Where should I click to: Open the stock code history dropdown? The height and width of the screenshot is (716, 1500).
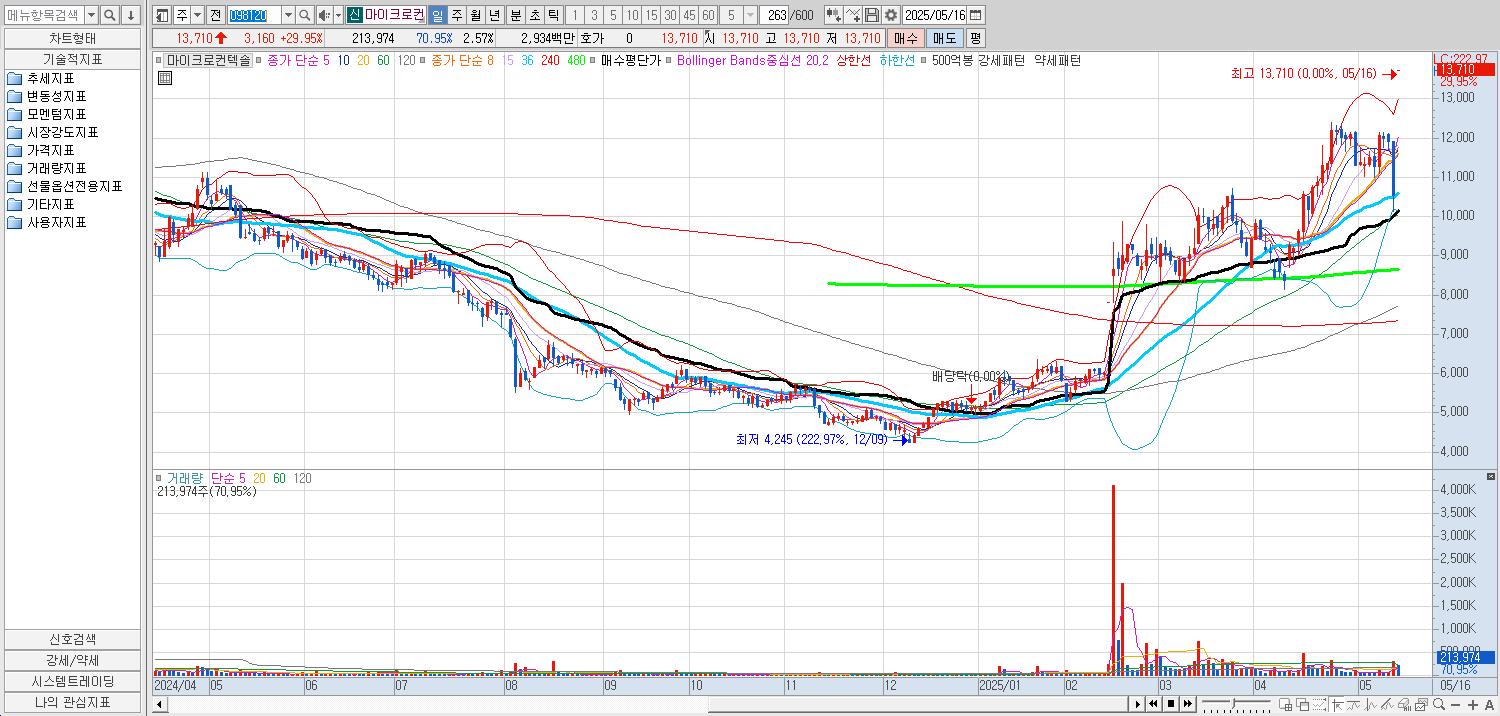pos(288,15)
